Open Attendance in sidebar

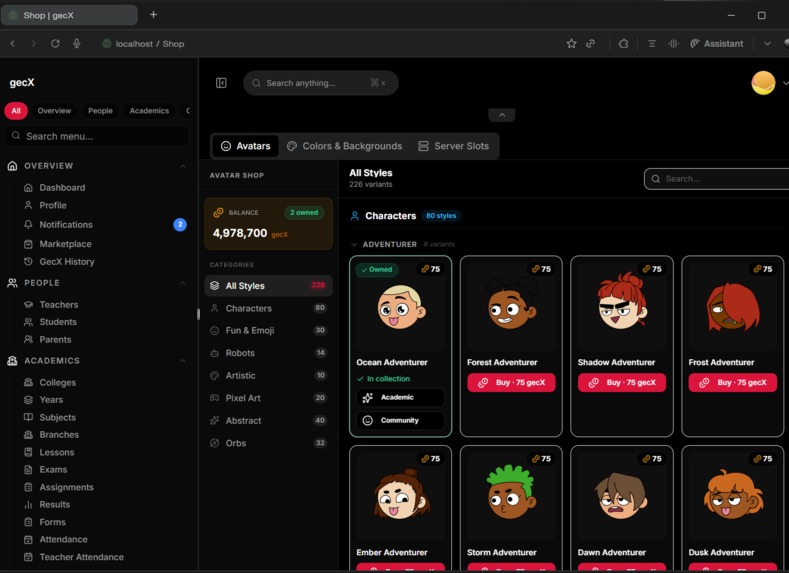(x=63, y=539)
